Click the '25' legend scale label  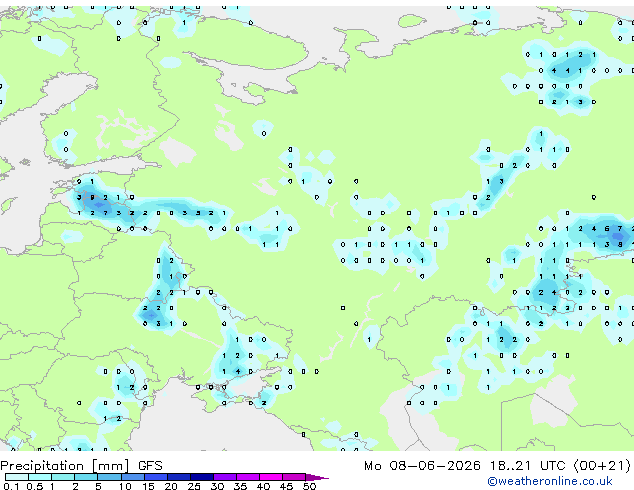[x=194, y=486]
